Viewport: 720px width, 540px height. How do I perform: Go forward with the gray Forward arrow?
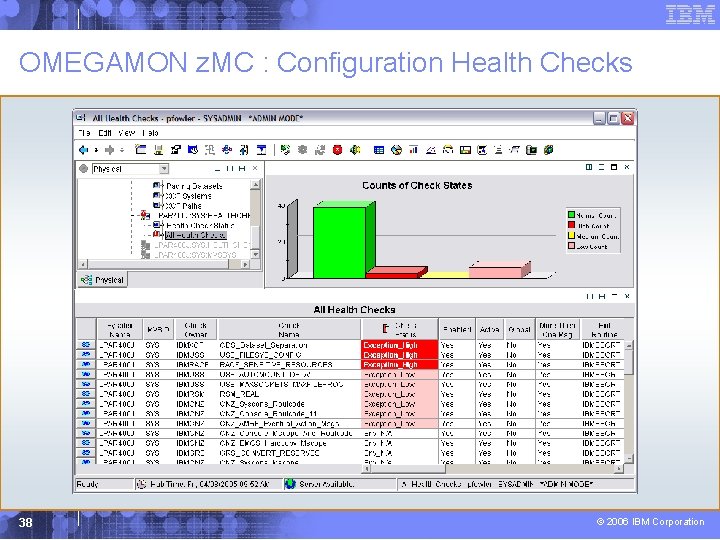[109, 150]
